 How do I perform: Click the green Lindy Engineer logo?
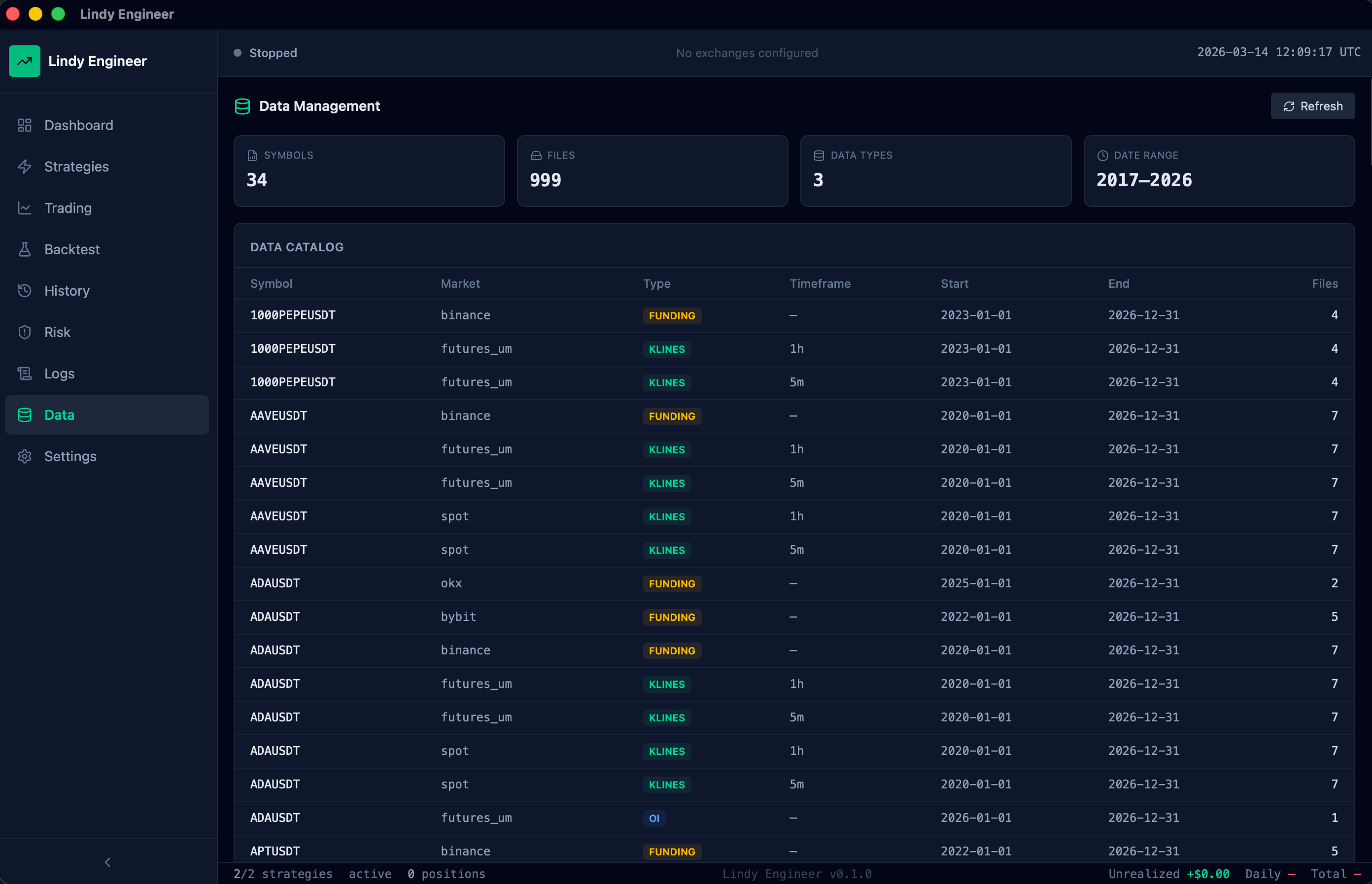[25, 61]
